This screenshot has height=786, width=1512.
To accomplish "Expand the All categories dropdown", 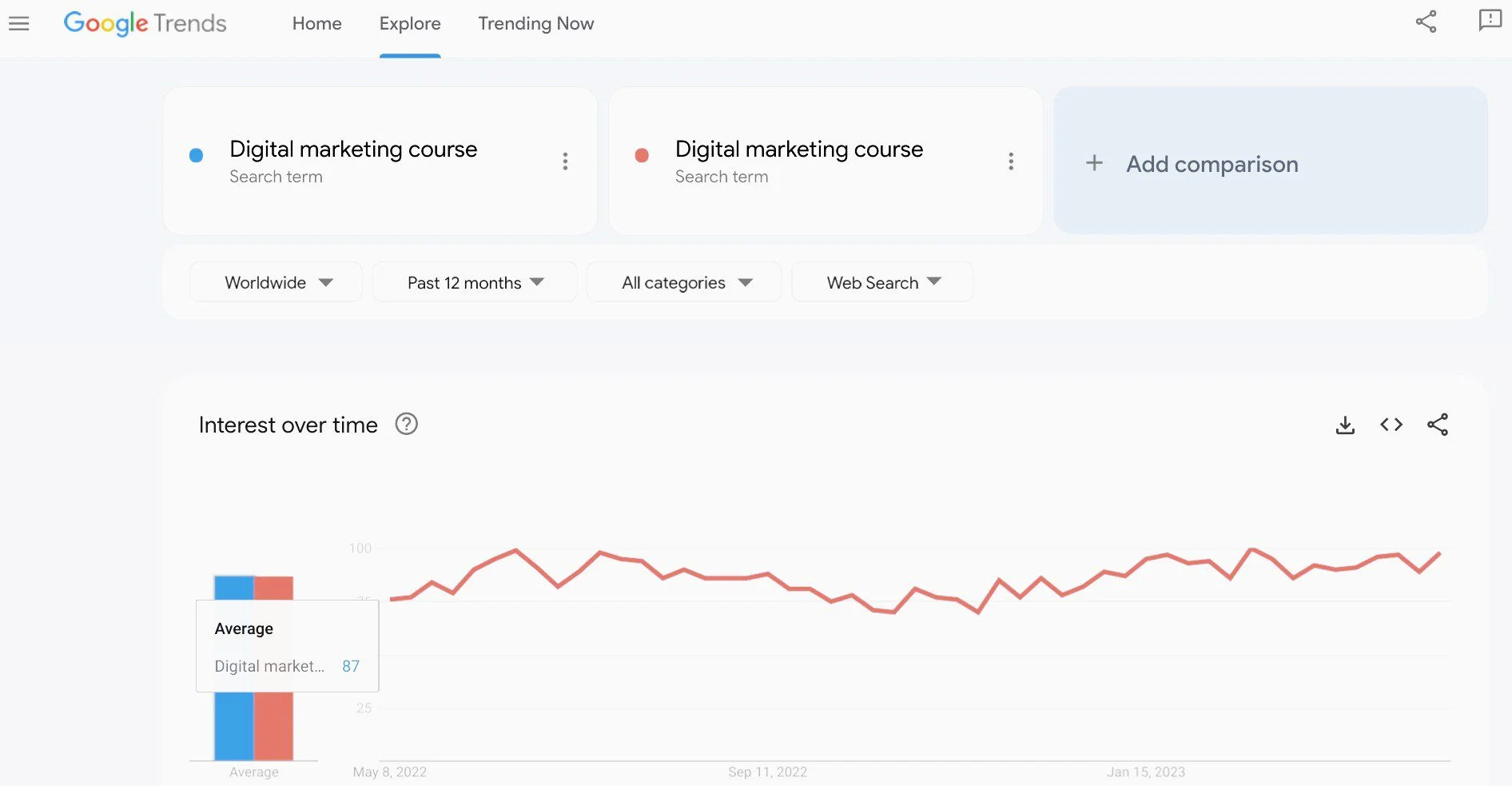I will click(684, 282).
